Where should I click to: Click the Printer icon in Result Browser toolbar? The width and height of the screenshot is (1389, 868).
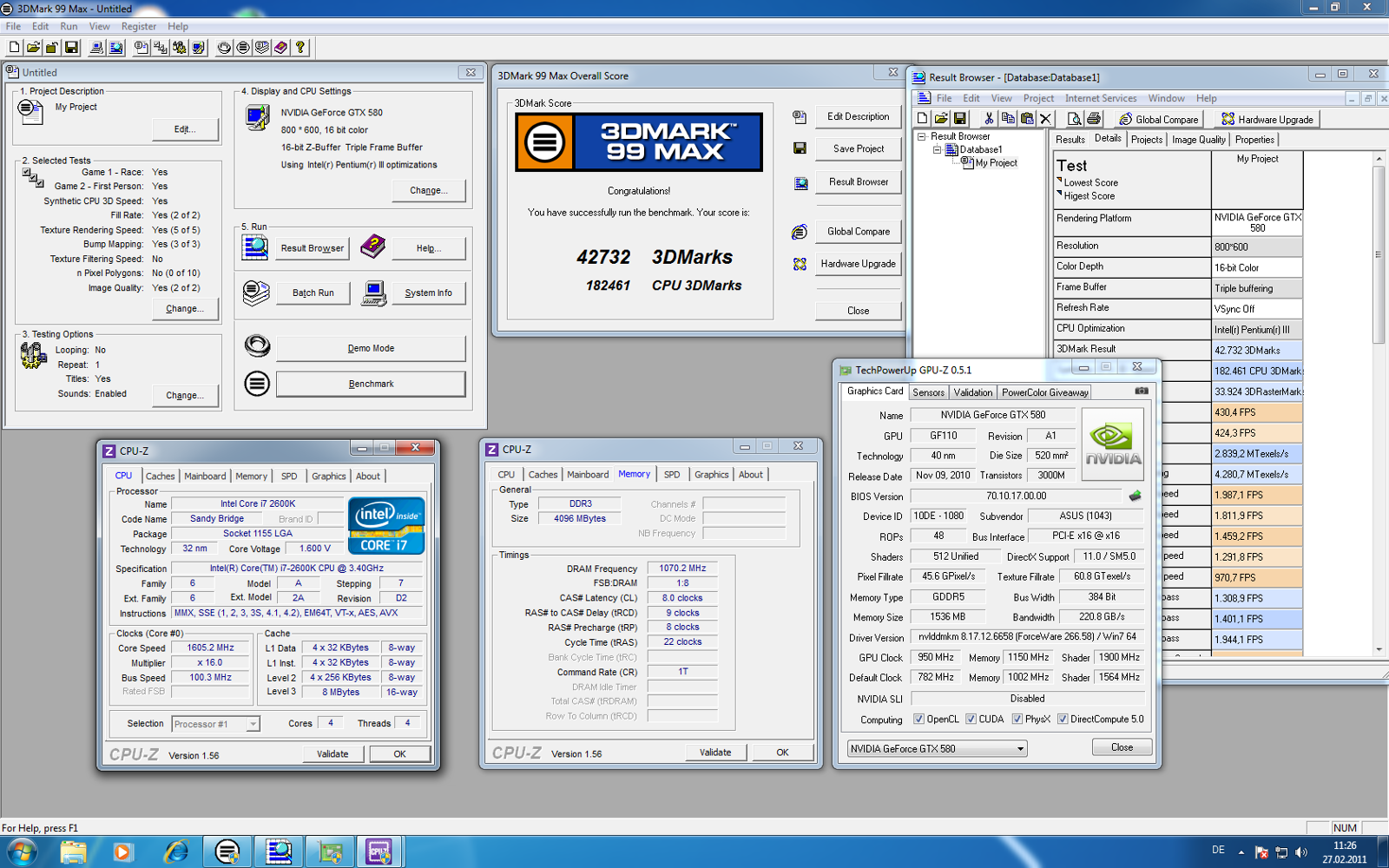pyautogui.click(x=1094, y=119)
